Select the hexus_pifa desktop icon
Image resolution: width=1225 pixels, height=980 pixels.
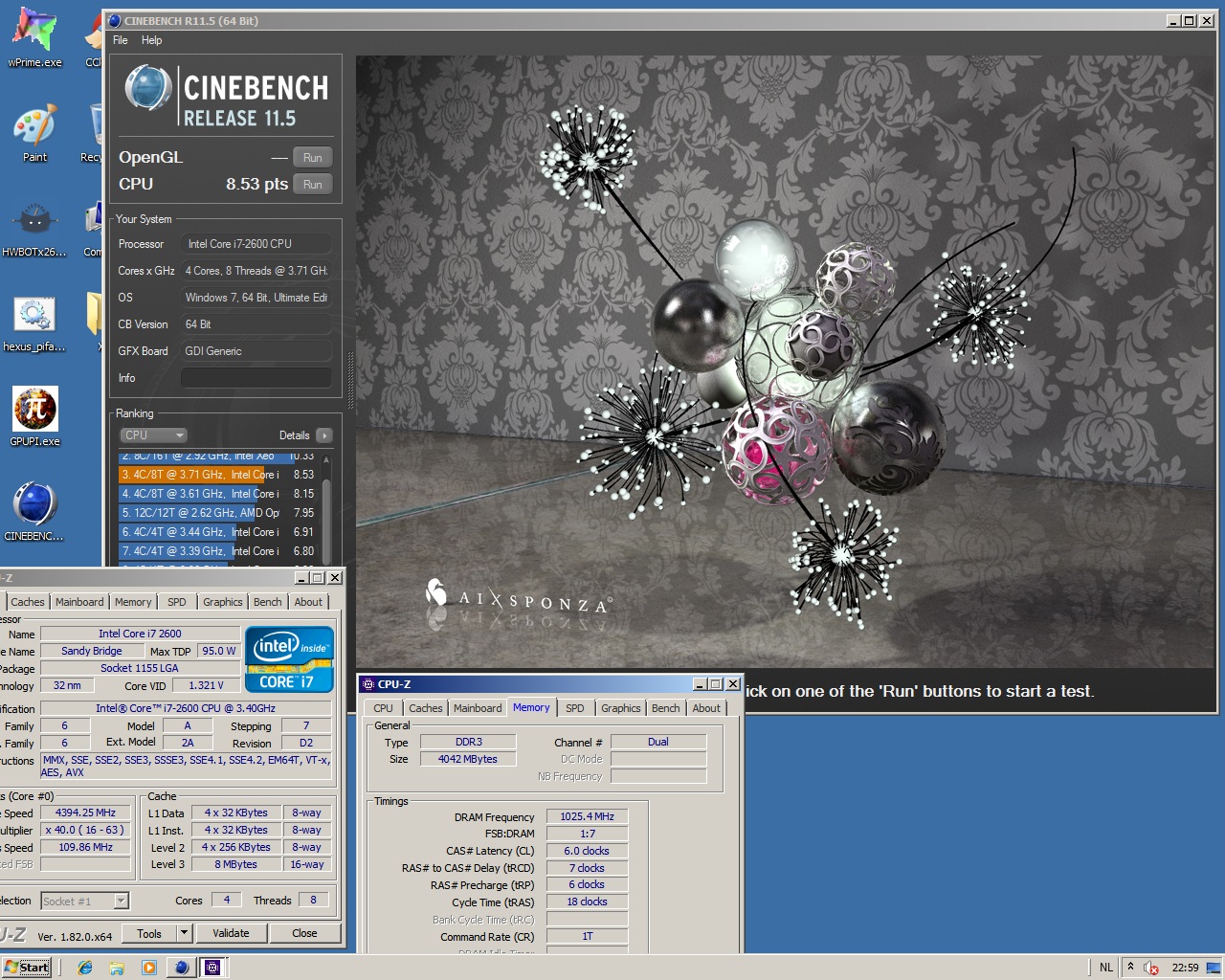tap(34, 323)
